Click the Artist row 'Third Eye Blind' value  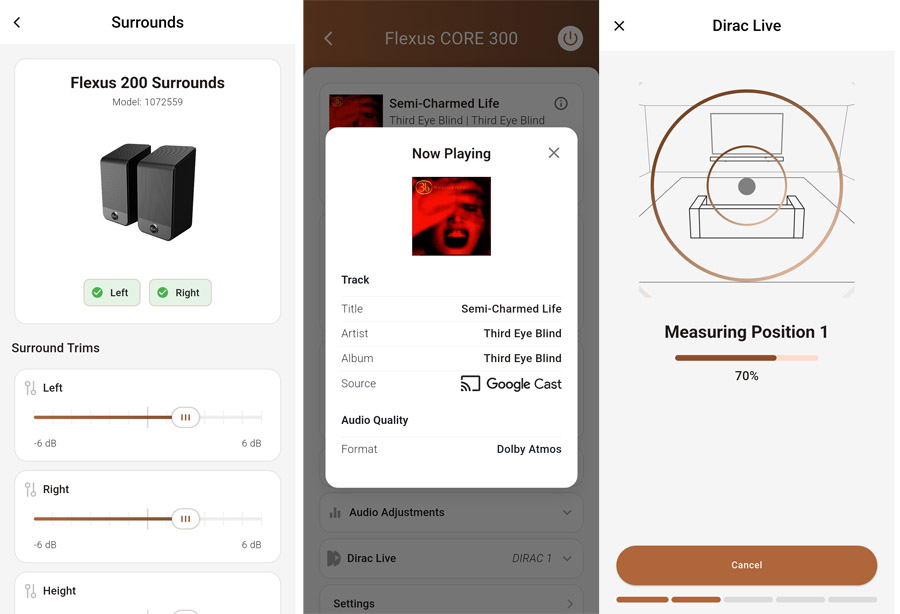(522, 333)
